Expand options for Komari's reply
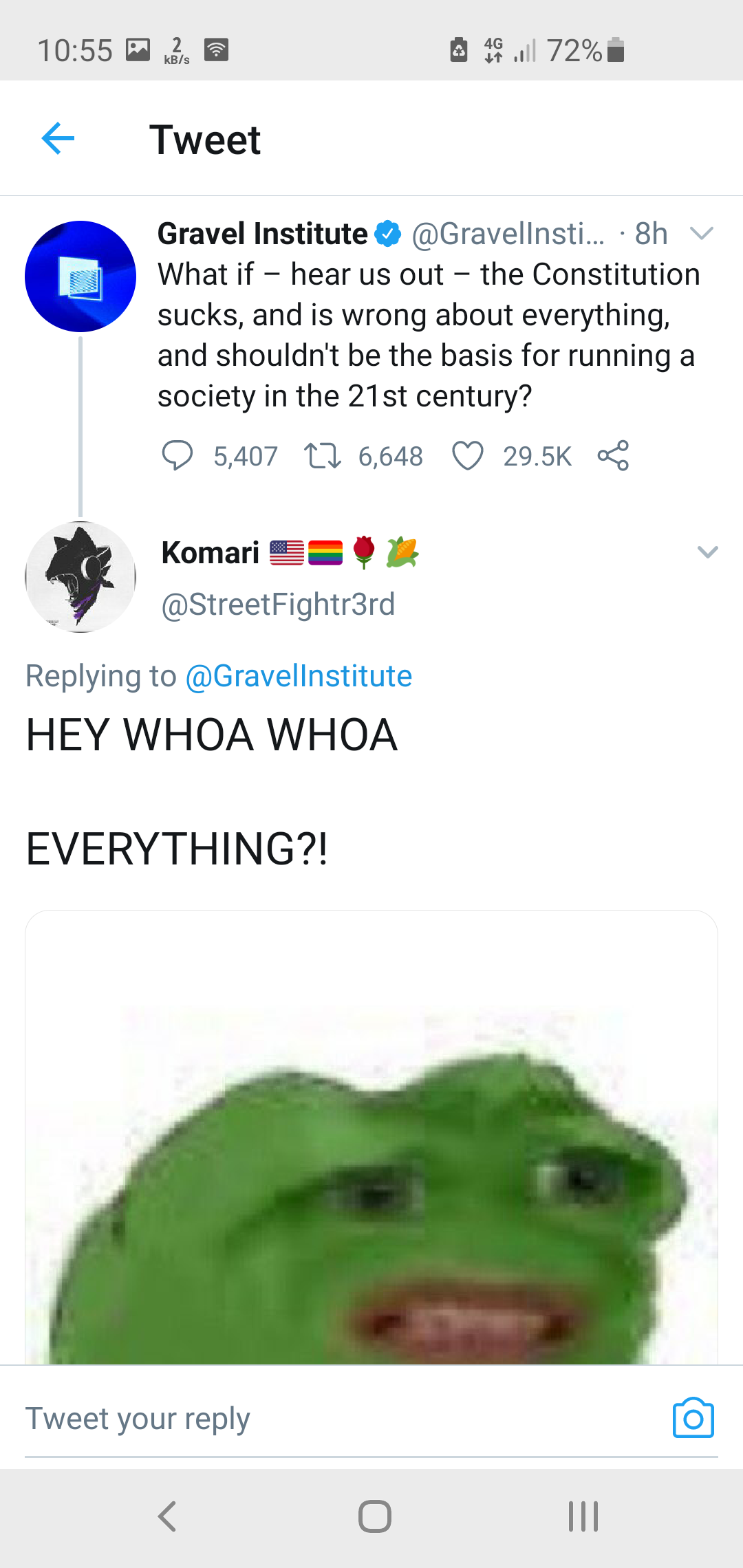743x1568 pixels. tap(707, 552)
